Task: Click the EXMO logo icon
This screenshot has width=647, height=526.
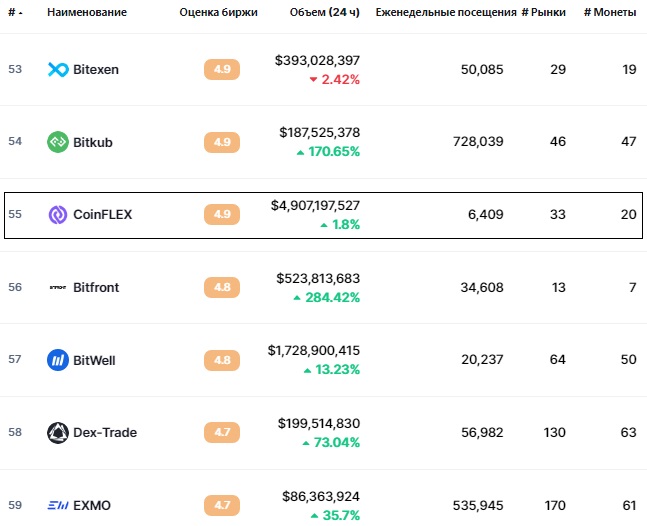Action: (58, 505)
